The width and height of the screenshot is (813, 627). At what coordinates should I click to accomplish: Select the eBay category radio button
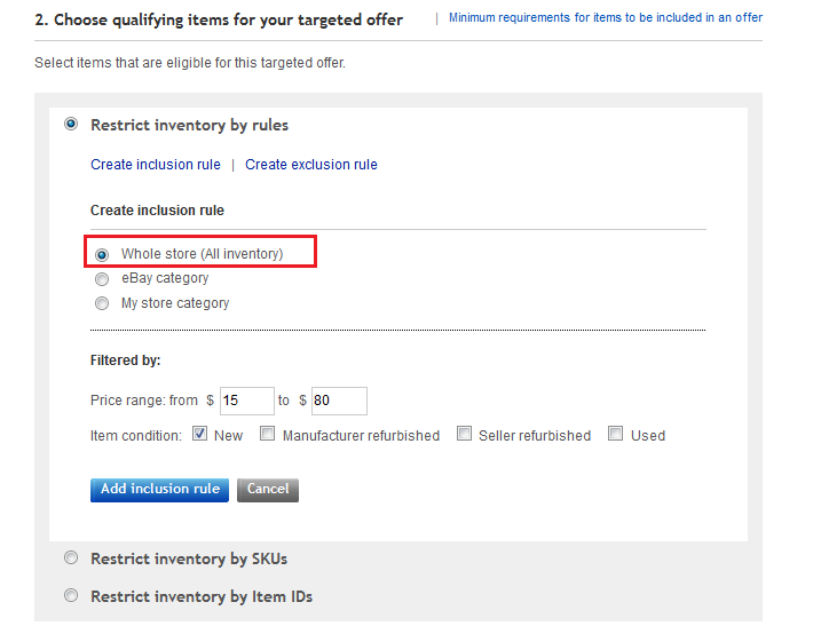coord(101,279)
